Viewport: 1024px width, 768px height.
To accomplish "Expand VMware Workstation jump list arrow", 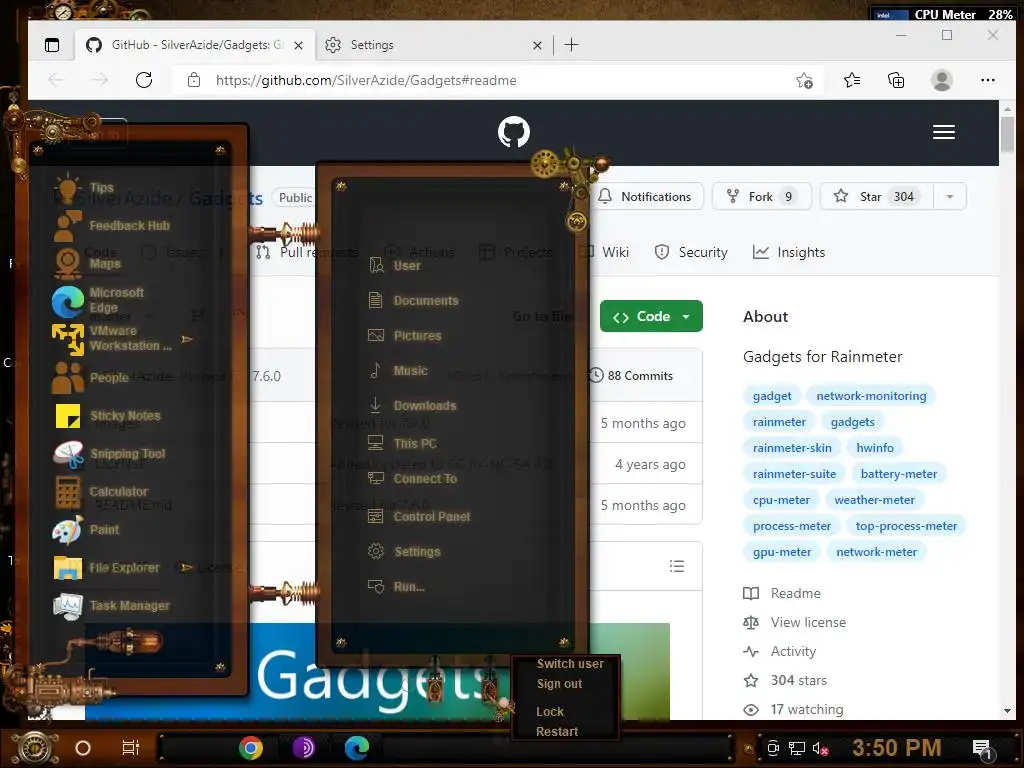I will coord(187,339).
